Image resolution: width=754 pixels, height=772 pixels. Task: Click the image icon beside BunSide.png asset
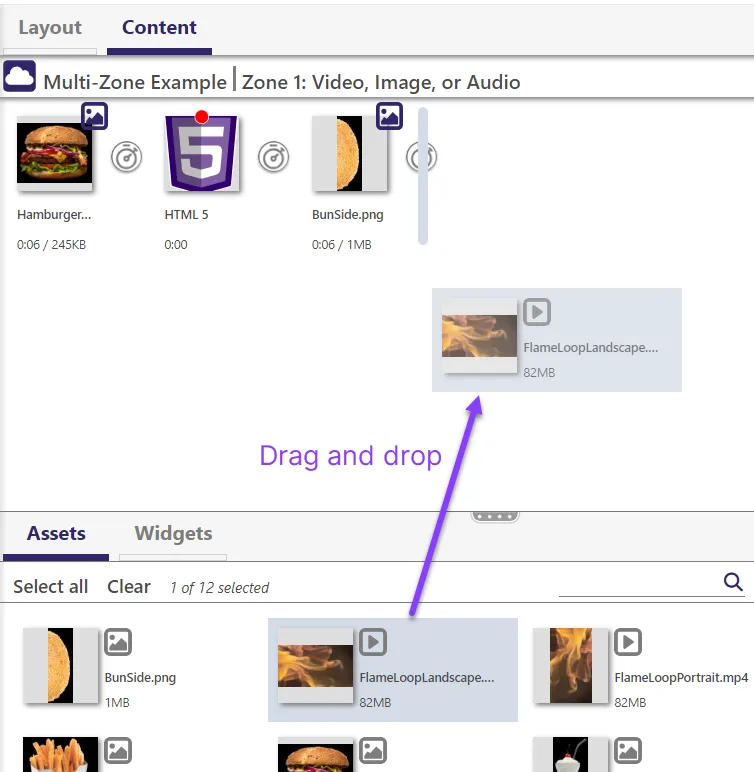(118, 642)
